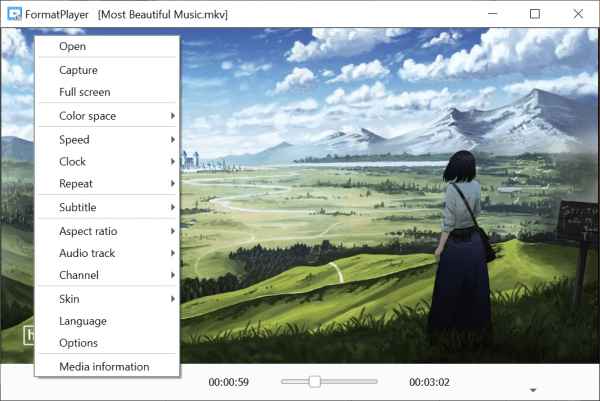Expand the Channel submenu
The height and width of the screenshot is (401, 600).
point(107,275)
